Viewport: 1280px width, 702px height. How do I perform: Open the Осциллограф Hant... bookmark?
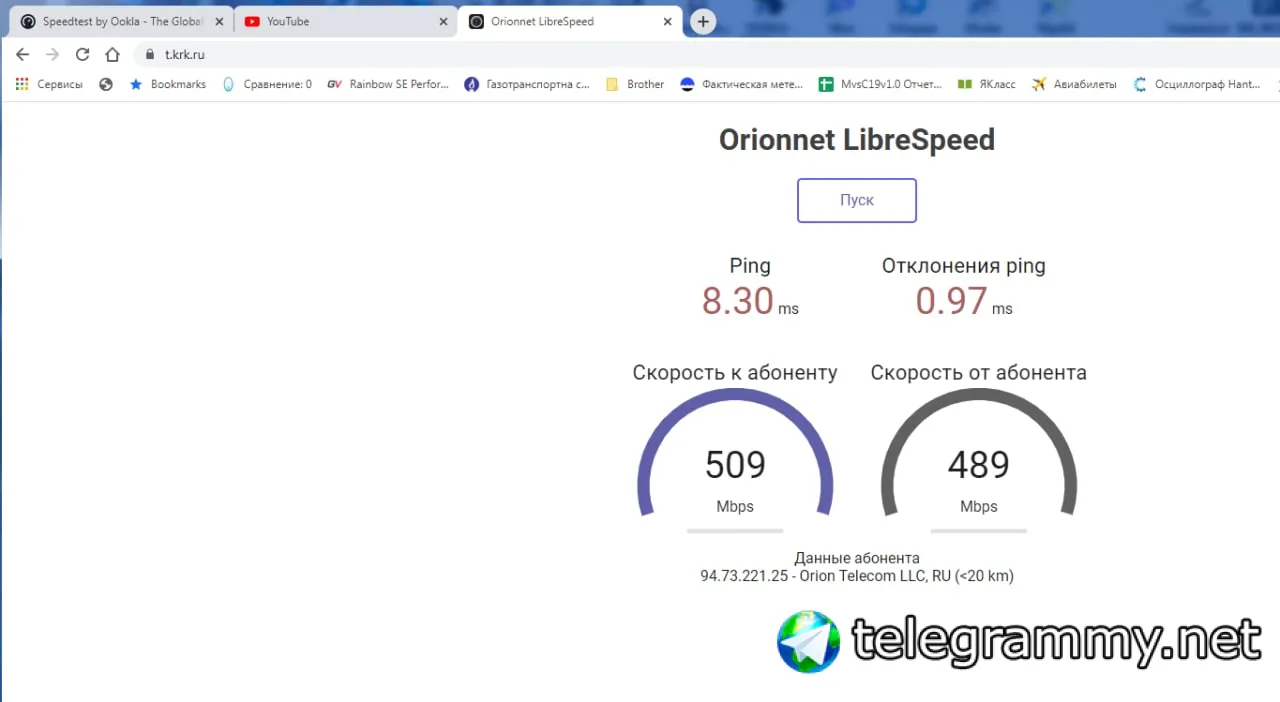point(1196,84)
